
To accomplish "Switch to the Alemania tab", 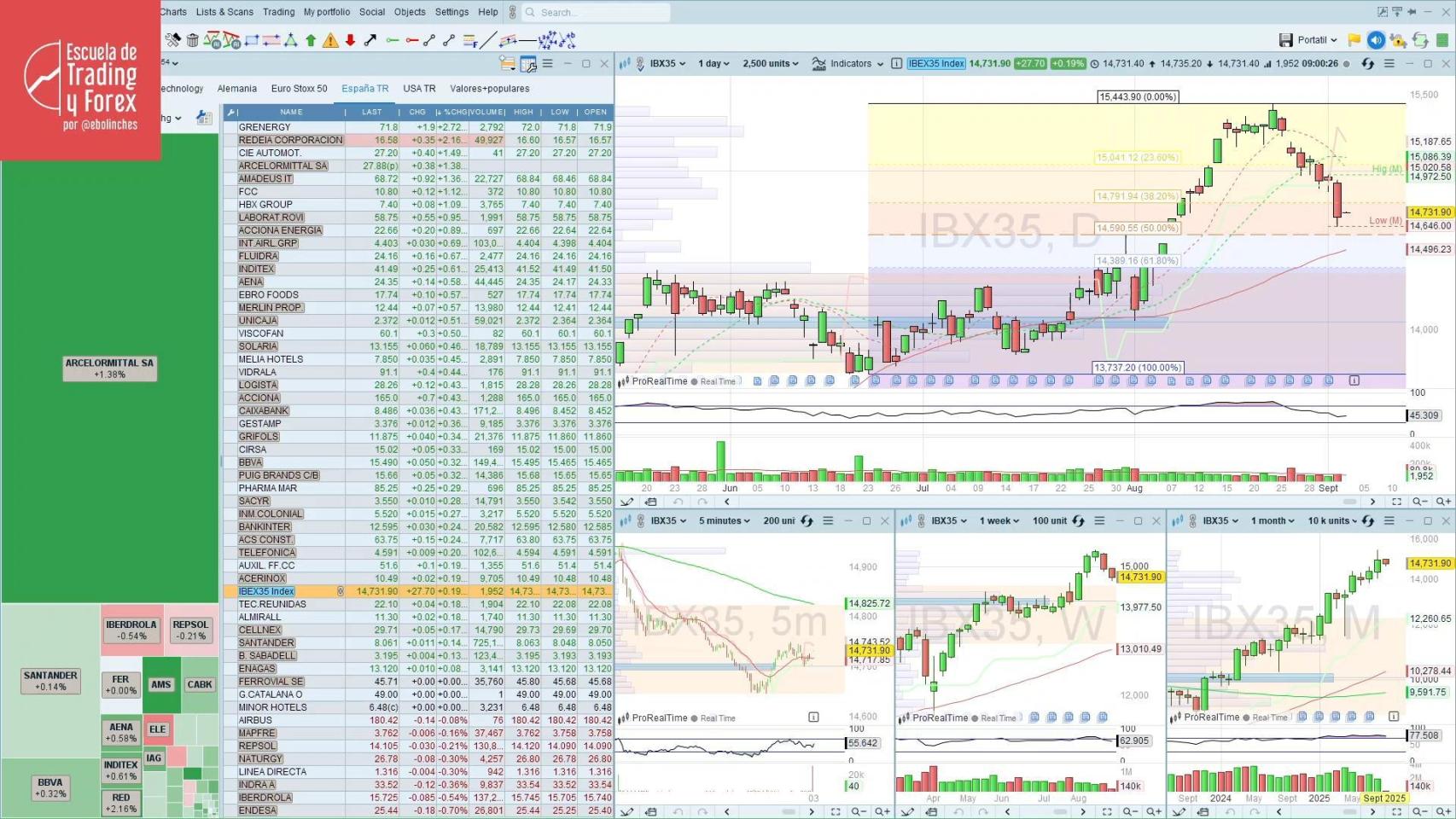I will pyautogui.click(x=237, y=89).
